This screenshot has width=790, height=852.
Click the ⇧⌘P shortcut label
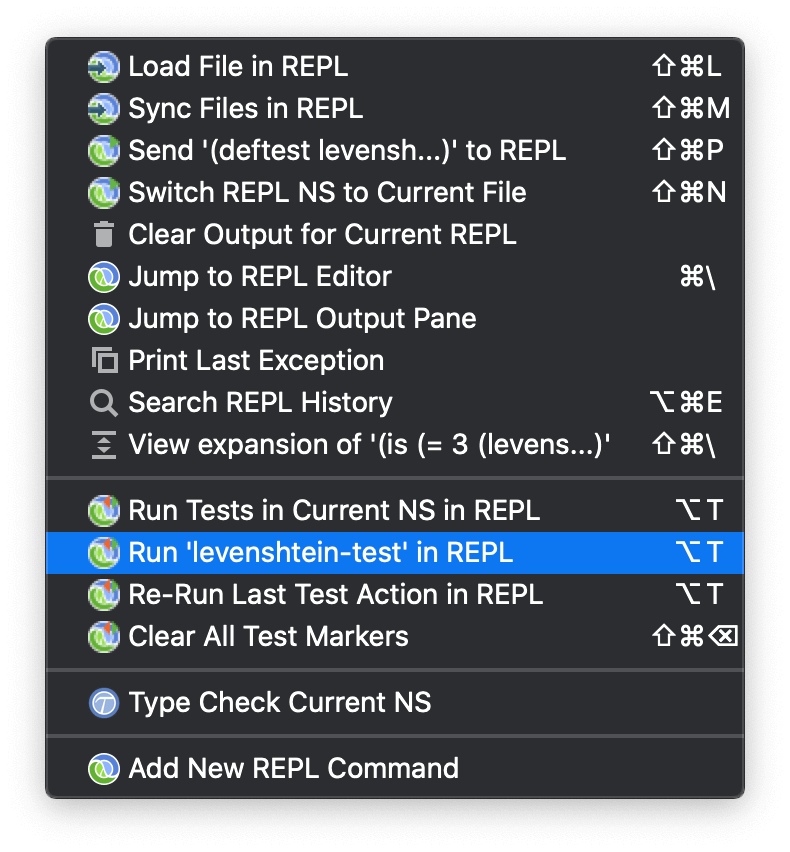pyautogui.click(x=687, y=150)
